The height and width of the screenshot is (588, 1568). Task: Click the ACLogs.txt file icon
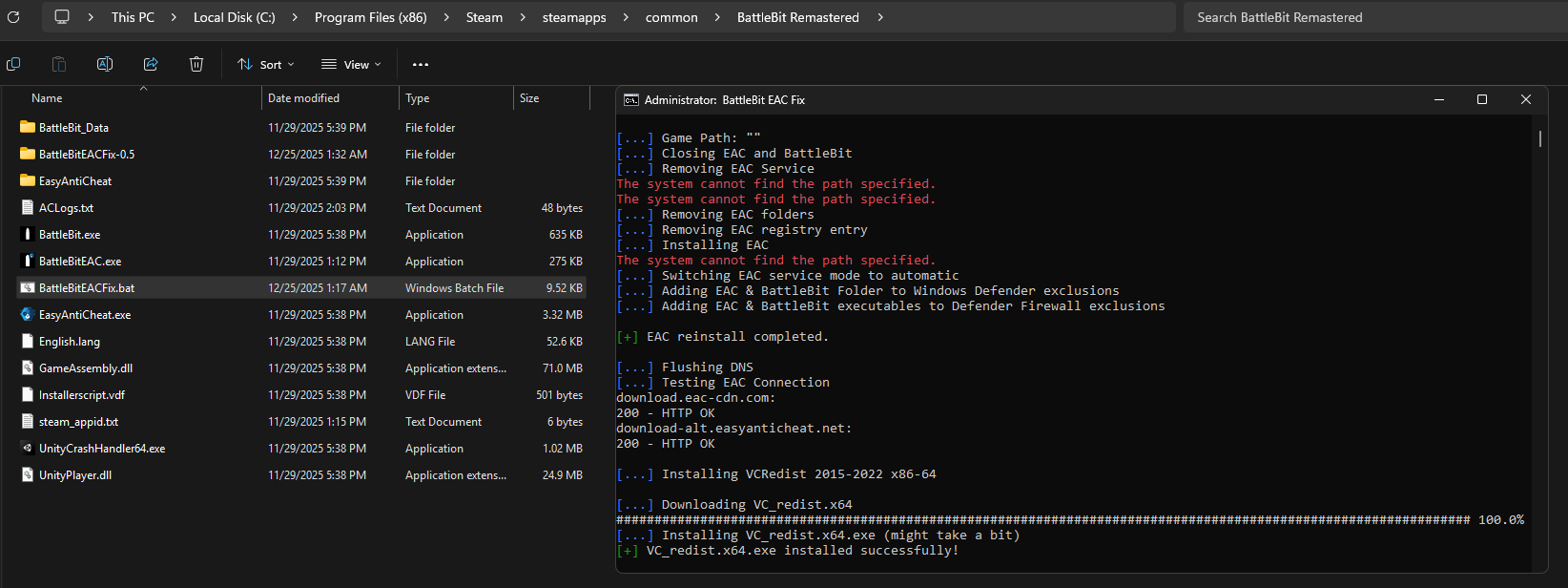point(28,207)
